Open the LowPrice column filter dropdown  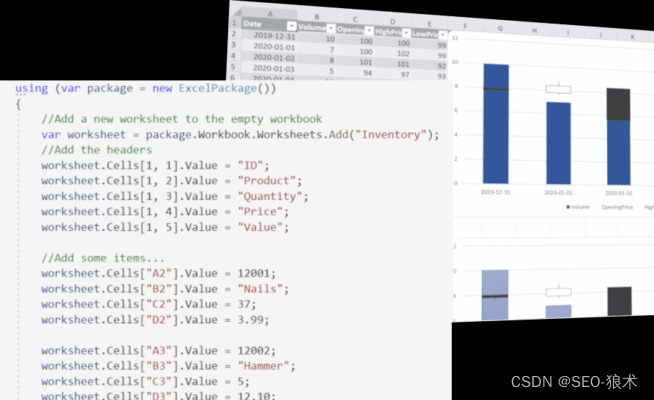coord(443,35)
